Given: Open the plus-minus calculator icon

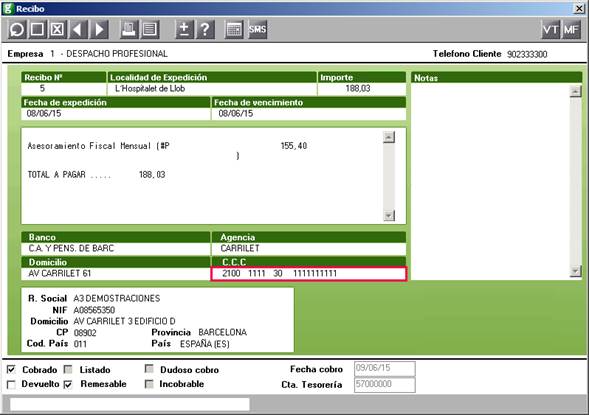Looking at the screenshot, I should (184, 29).
